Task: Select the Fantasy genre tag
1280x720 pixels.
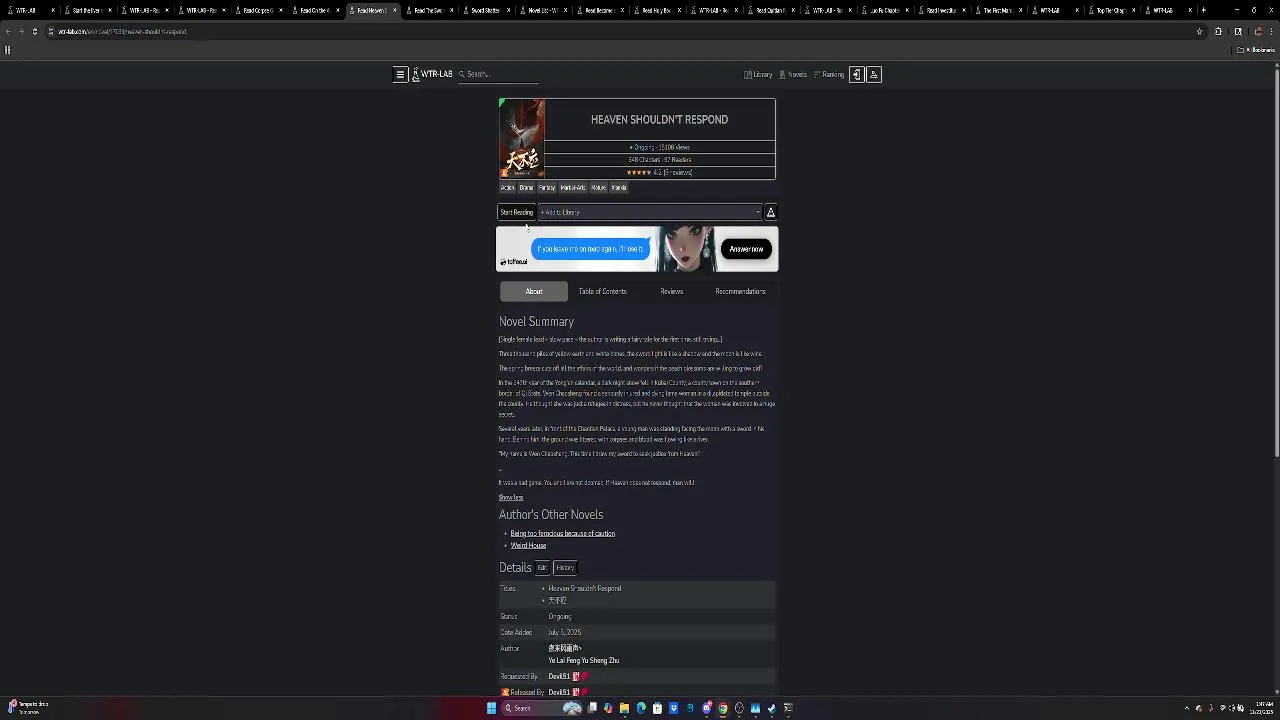Action: [547, 188]
